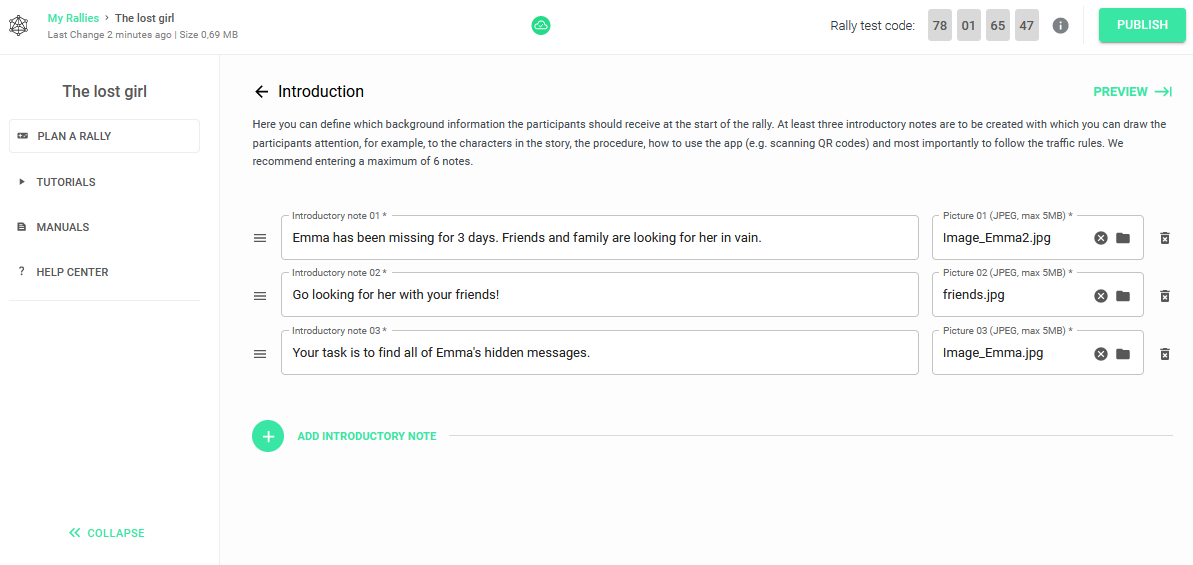Click the double chevron collapse icon
The image size is (1193, 565).
click(x=75, y=533)
